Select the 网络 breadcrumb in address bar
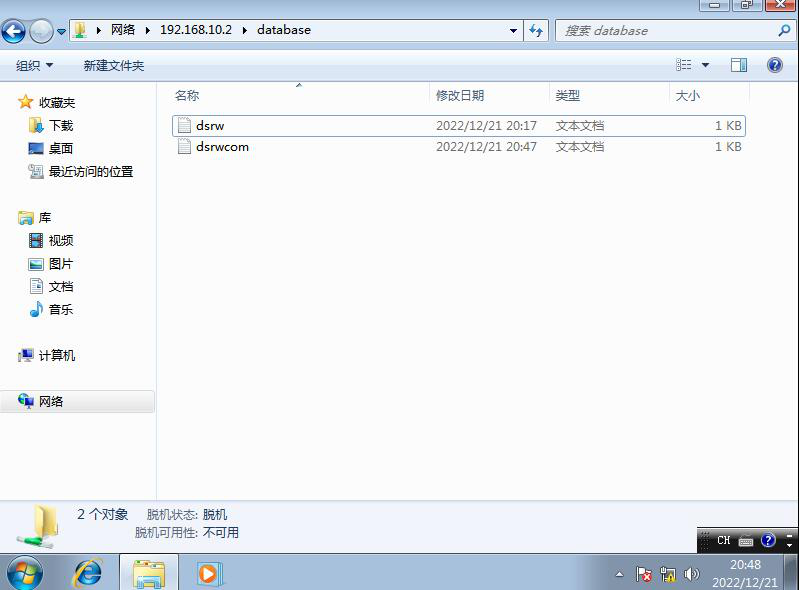 pos(123,30)
